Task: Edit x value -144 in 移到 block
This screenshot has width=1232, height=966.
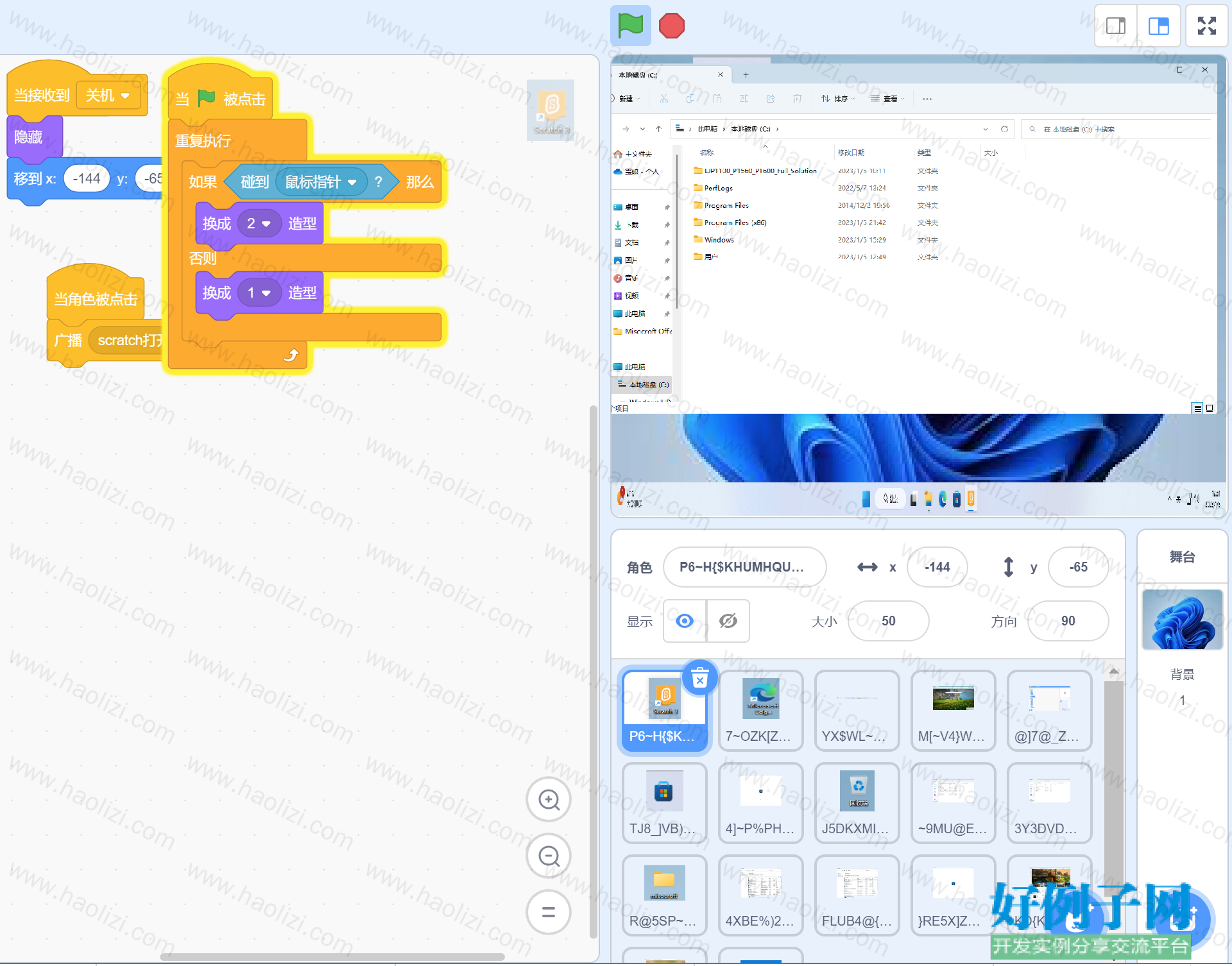Action: [87, 178]
